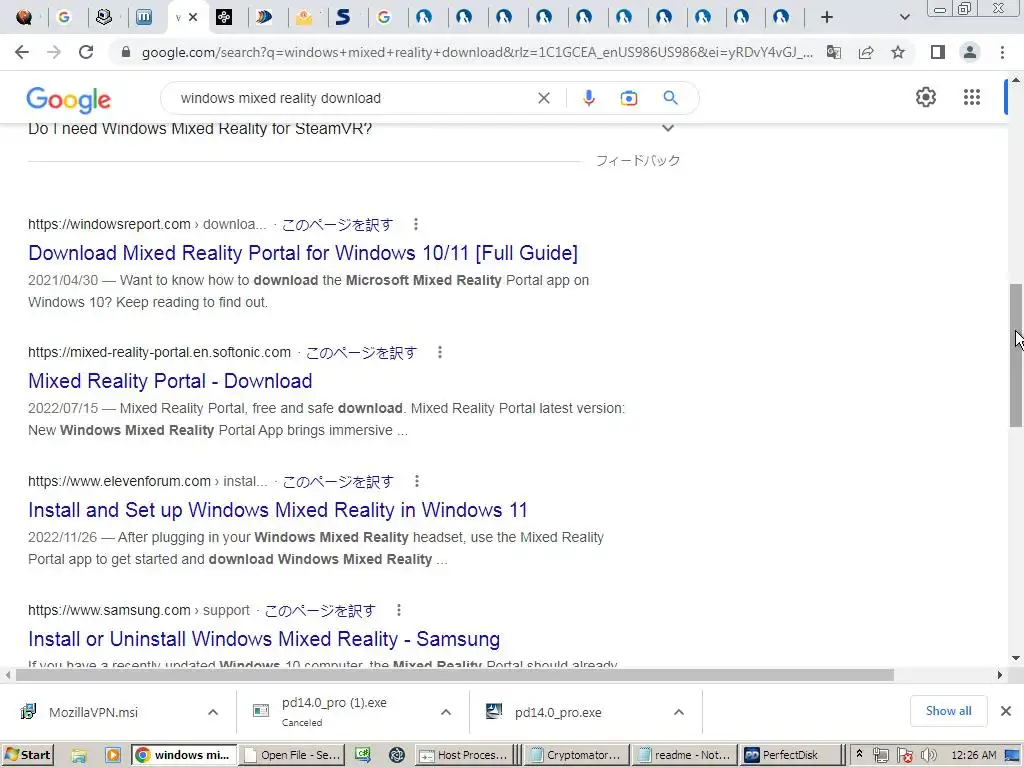Start voice search with microphone icon
The height and width of the screenshot is (768, 1024).
pos(588,98)
